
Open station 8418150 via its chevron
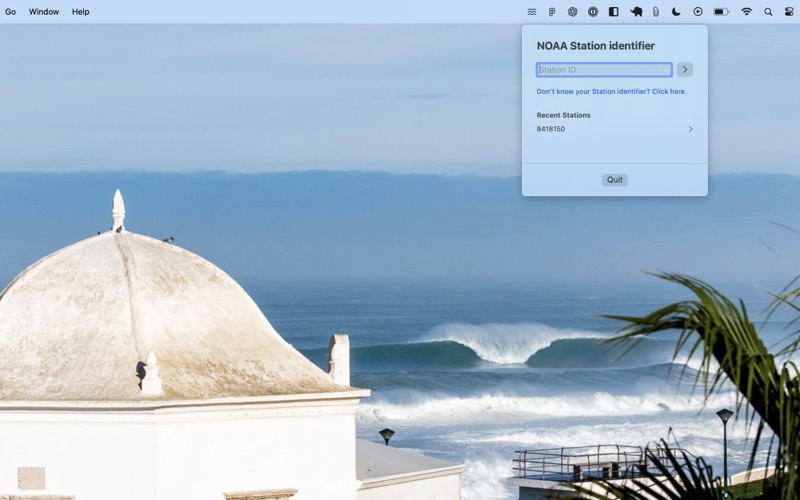tap(690, 129)
